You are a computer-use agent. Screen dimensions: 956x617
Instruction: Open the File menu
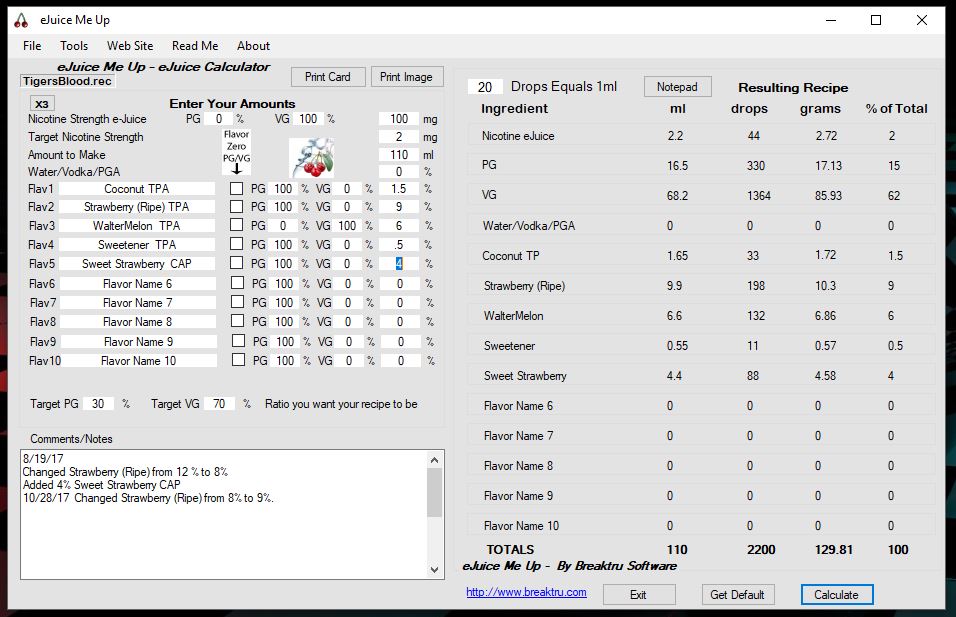pyautogui.click(x=32, y=46)
